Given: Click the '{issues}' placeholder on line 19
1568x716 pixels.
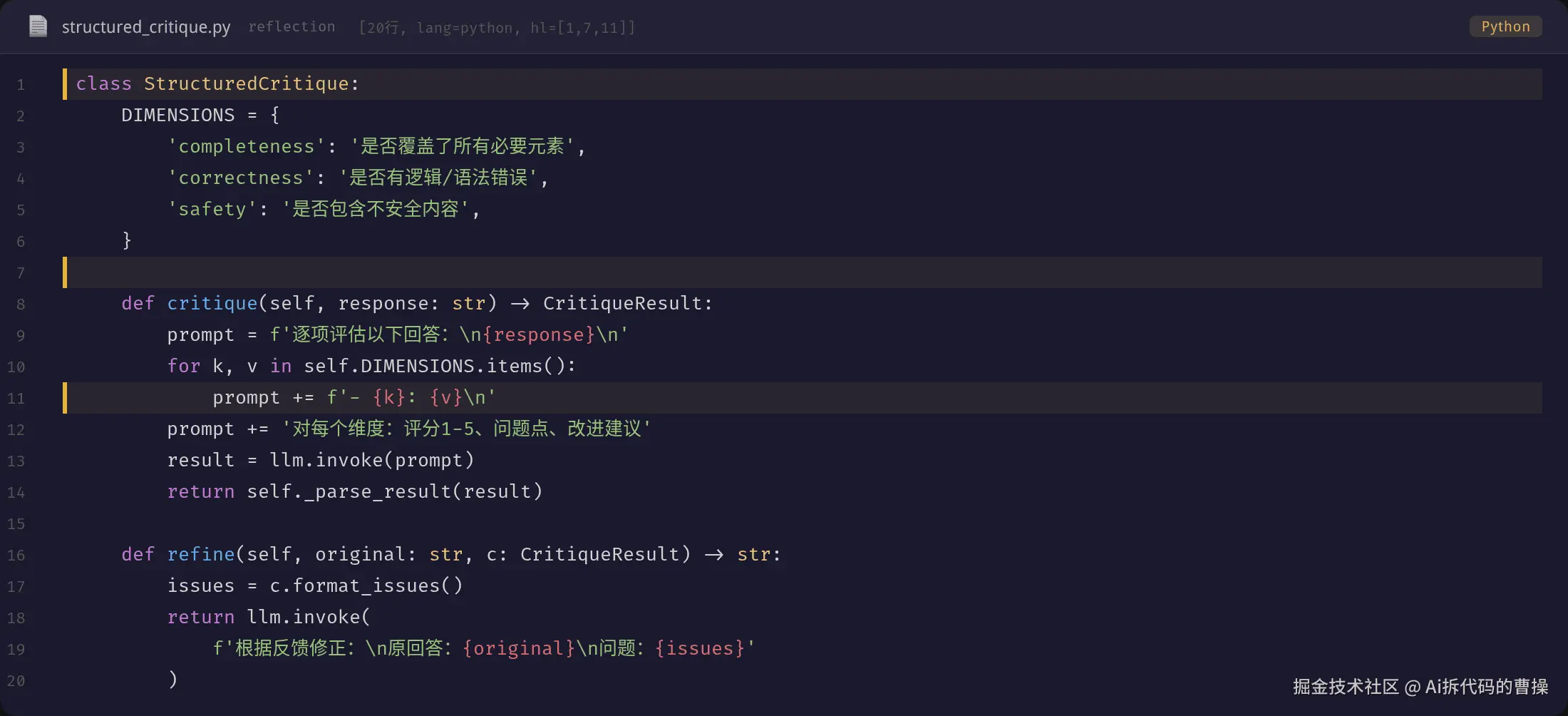Looking at the screenshot, I should (x=699, y=648).
